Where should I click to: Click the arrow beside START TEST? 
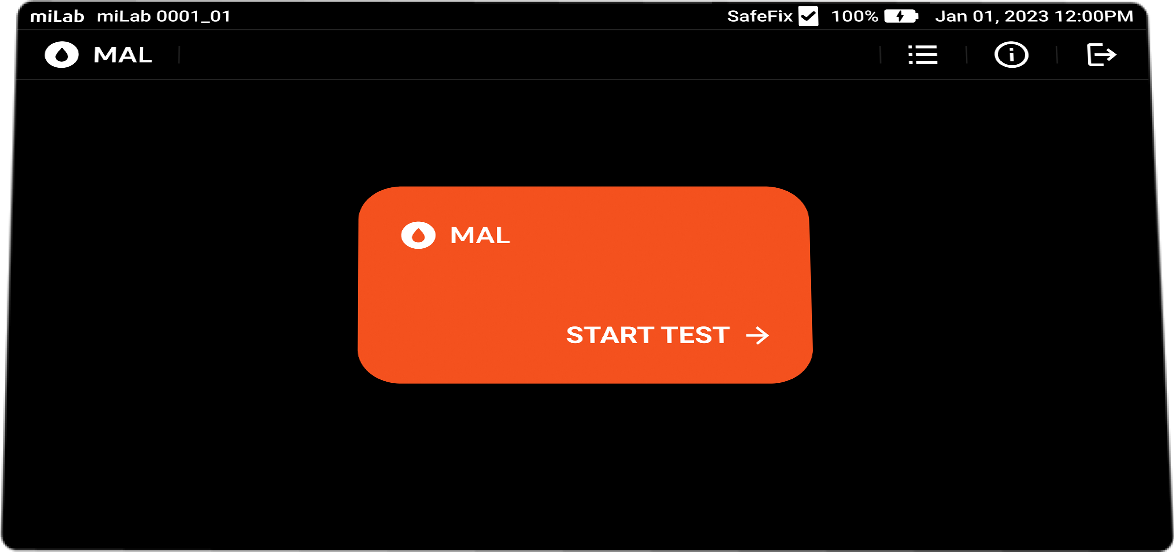coord(758,336)
